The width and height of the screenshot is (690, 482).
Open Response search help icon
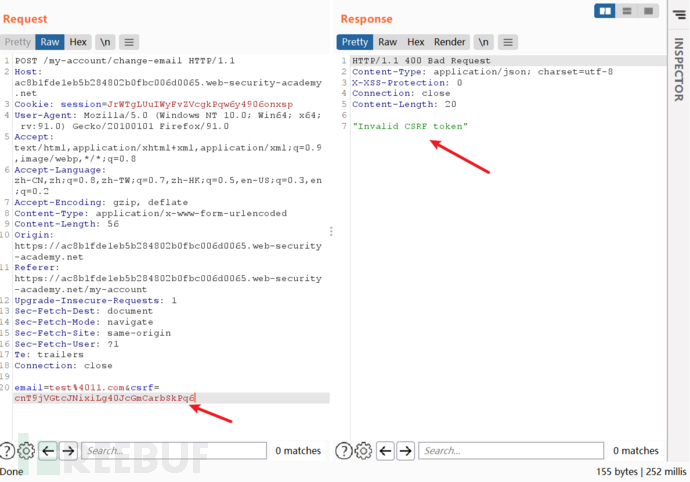coord(344,451)
